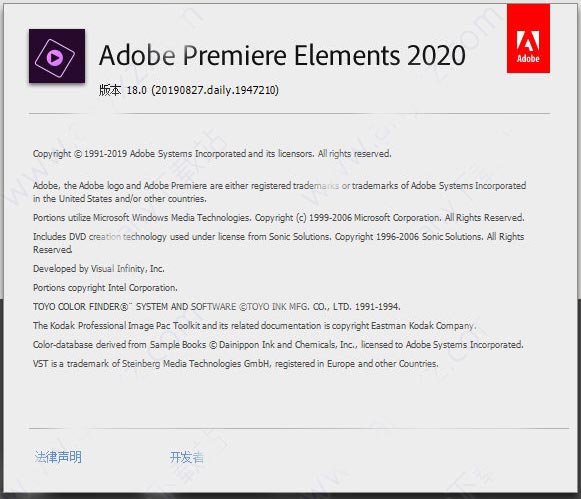
Task: Click the TOYO COLOR FINDER notice line
Action: [x=217, y=306]
